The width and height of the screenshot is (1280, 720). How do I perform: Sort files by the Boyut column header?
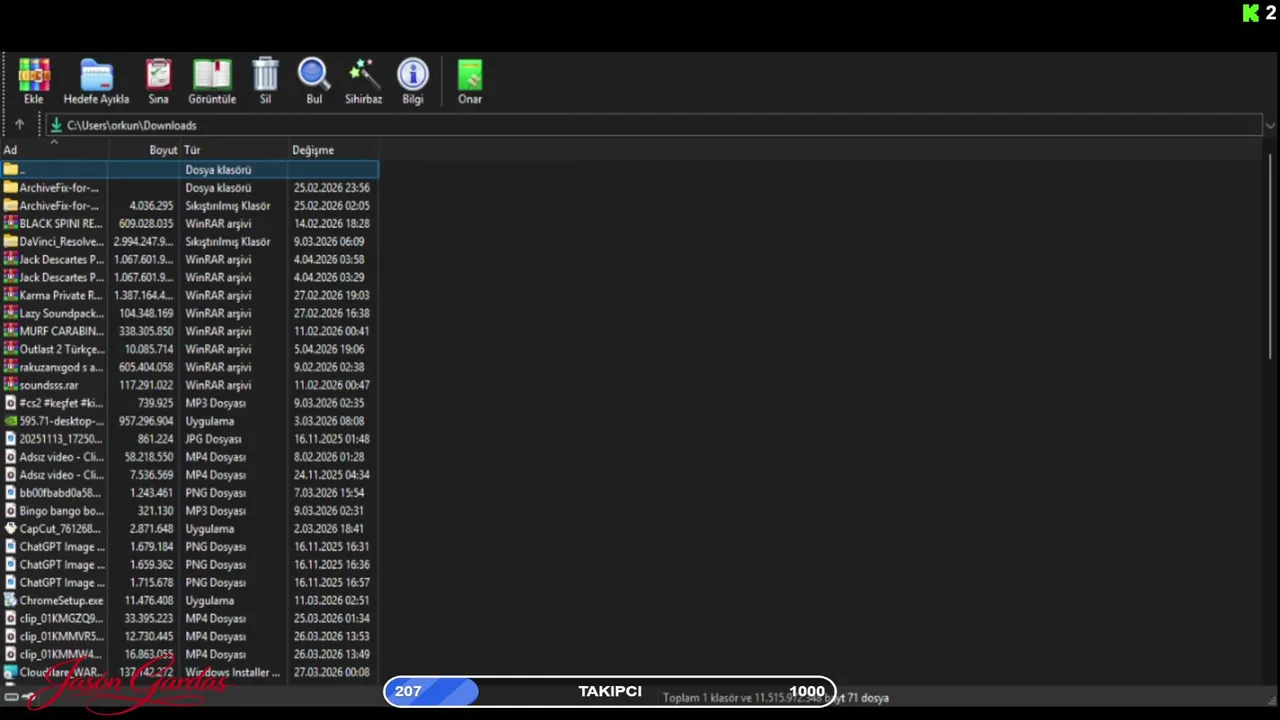click(144, 150)
